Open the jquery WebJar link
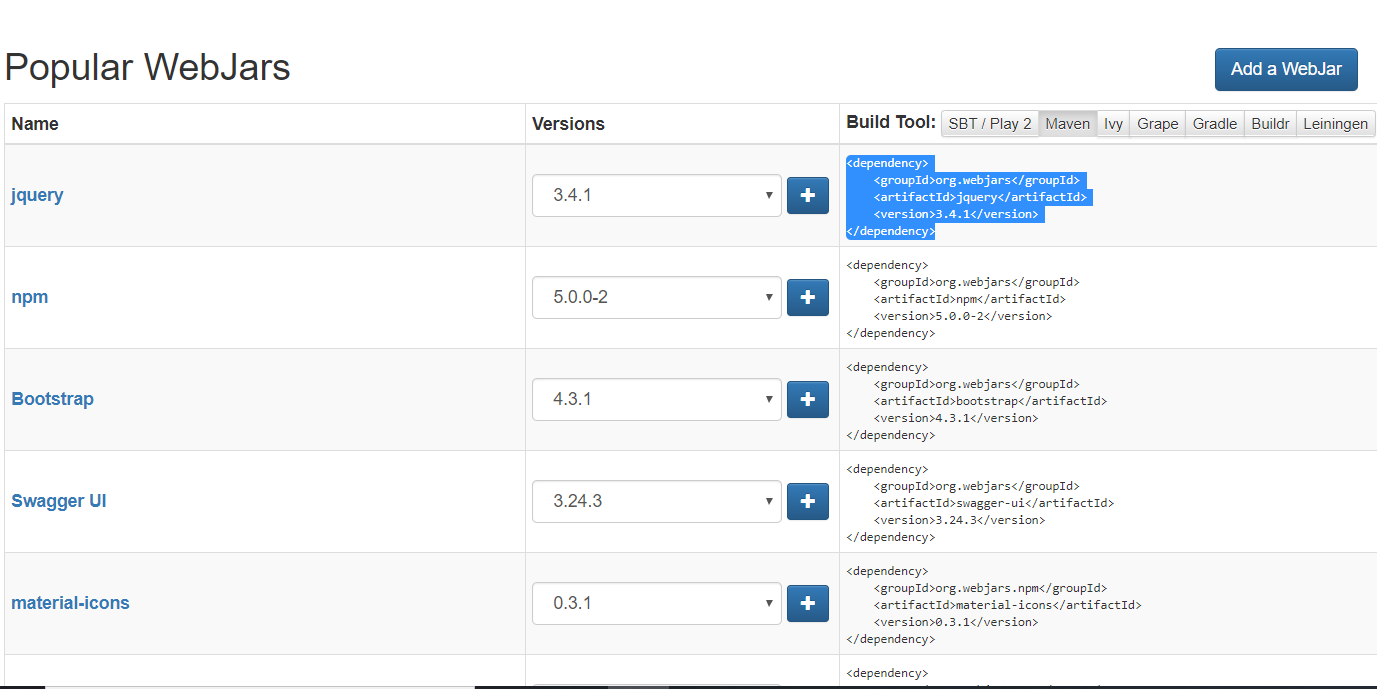Viewport: 1377px width, 689px height. point(37,195)
